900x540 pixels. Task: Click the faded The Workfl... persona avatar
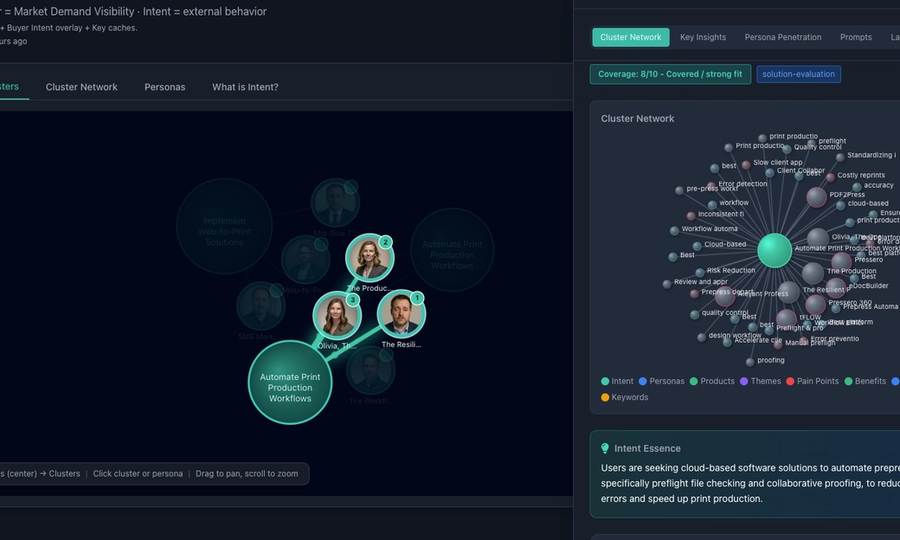pyautogui.click(x=370, y=370)
